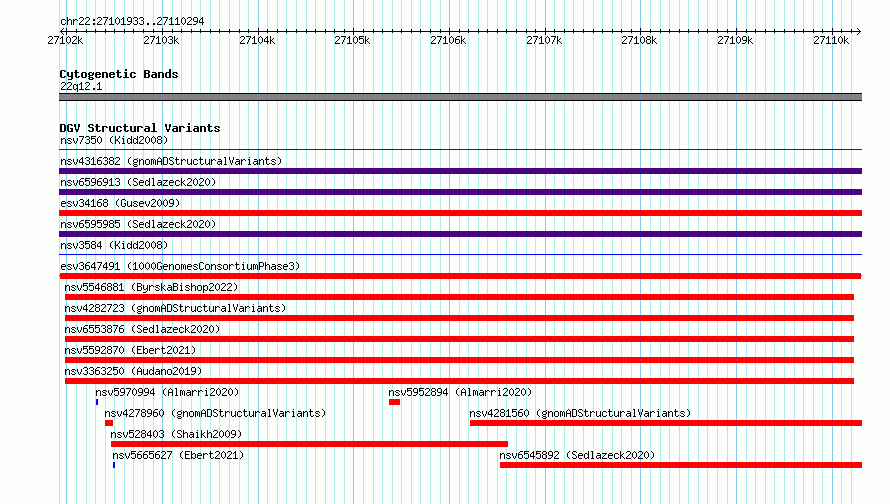This screenshot has width=890, height=504.
Task: Click the 27102k ruler tick label
Action: coord(65,40)
